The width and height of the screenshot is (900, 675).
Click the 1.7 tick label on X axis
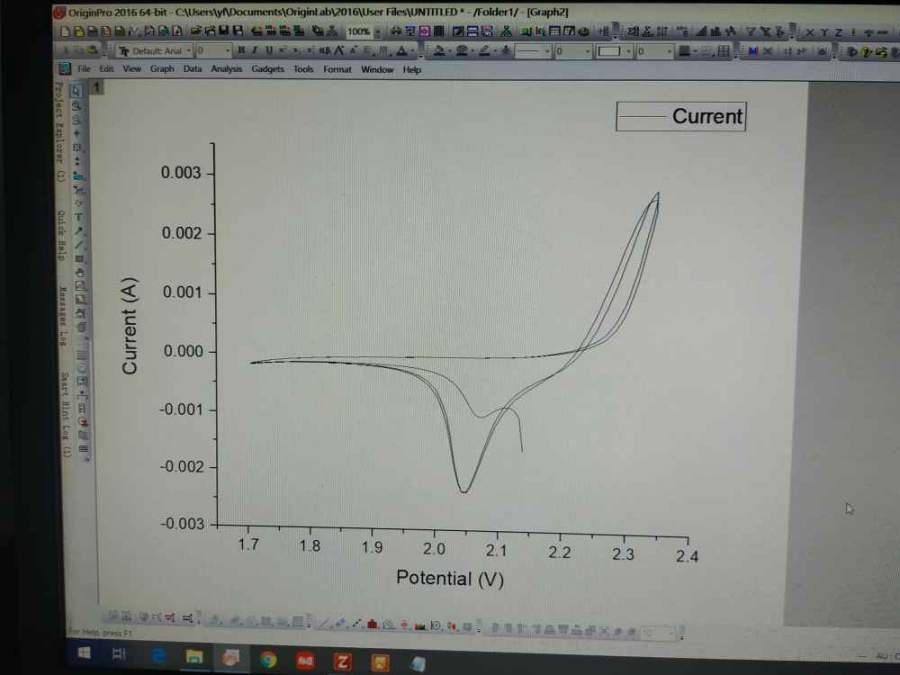click(248, 544)
